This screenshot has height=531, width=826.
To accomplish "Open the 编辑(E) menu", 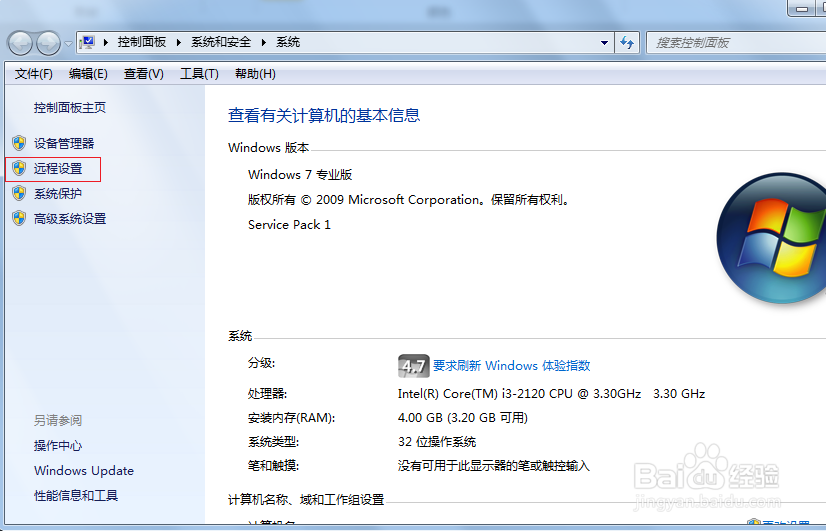I will 88,74.
